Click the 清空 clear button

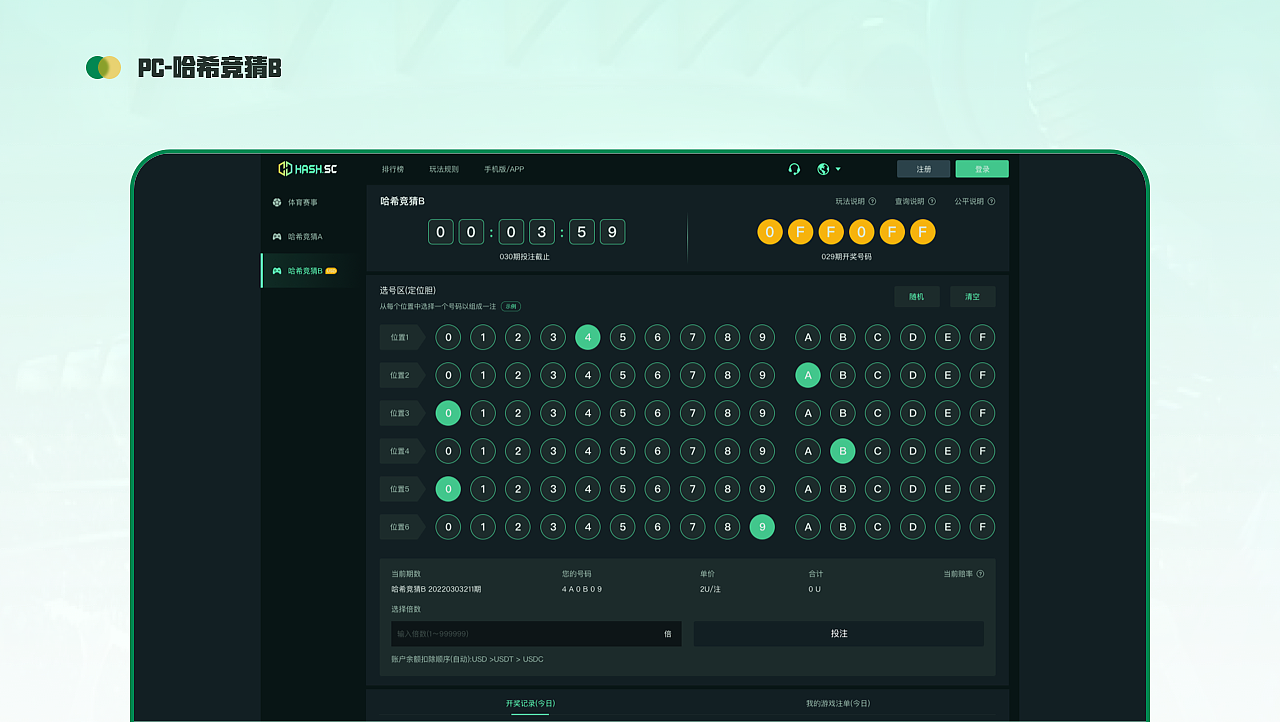tap(973, 297)
